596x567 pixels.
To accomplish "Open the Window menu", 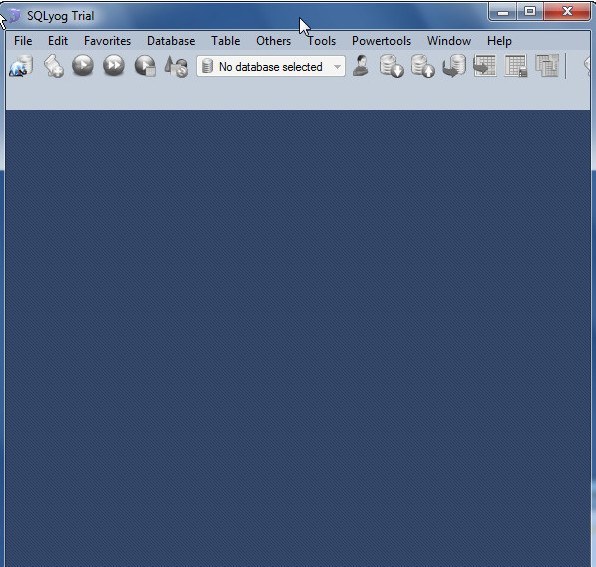I will click(449, 41).
